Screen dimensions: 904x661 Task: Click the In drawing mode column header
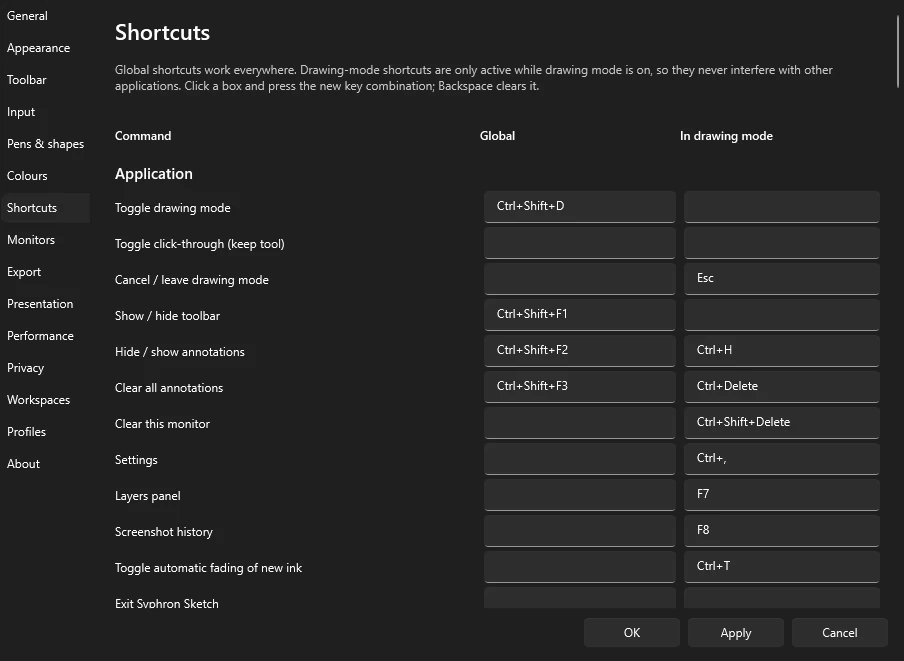click(x=726, y=136)
